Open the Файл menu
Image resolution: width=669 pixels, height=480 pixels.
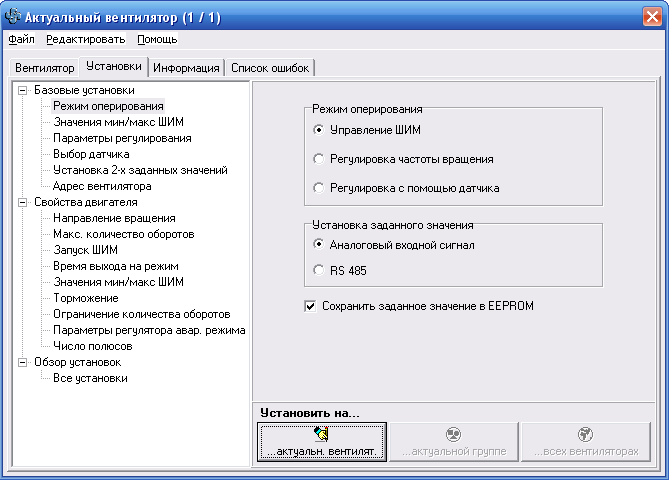click(21, 39)
